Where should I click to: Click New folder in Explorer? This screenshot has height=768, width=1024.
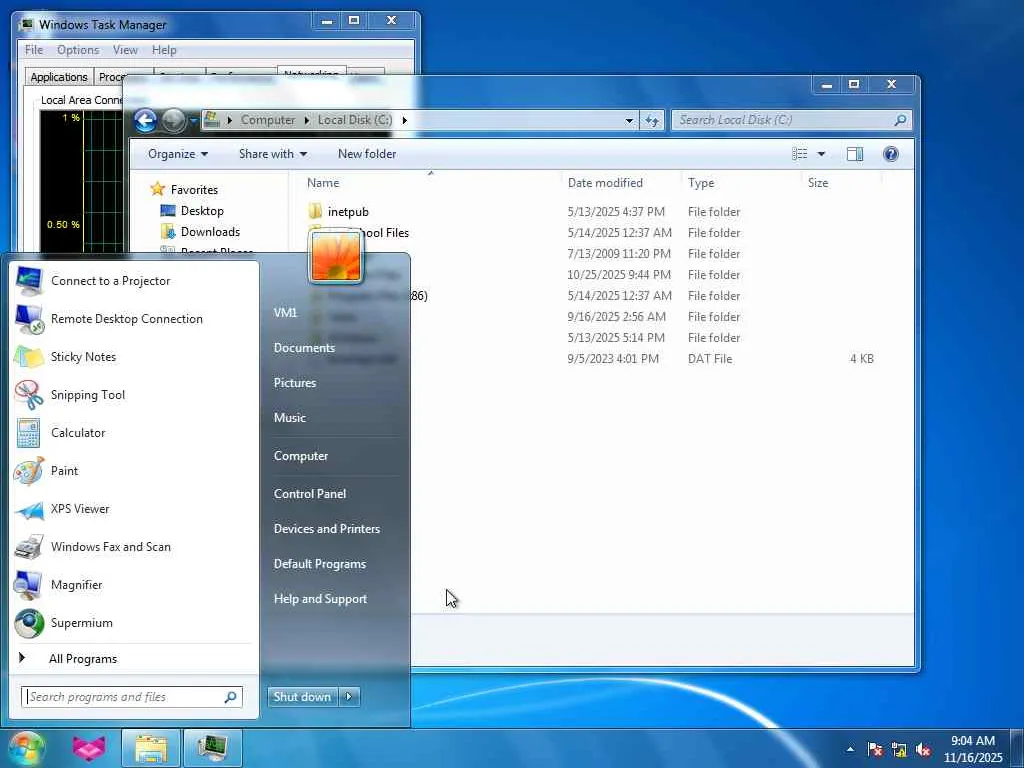pos(366,154)
